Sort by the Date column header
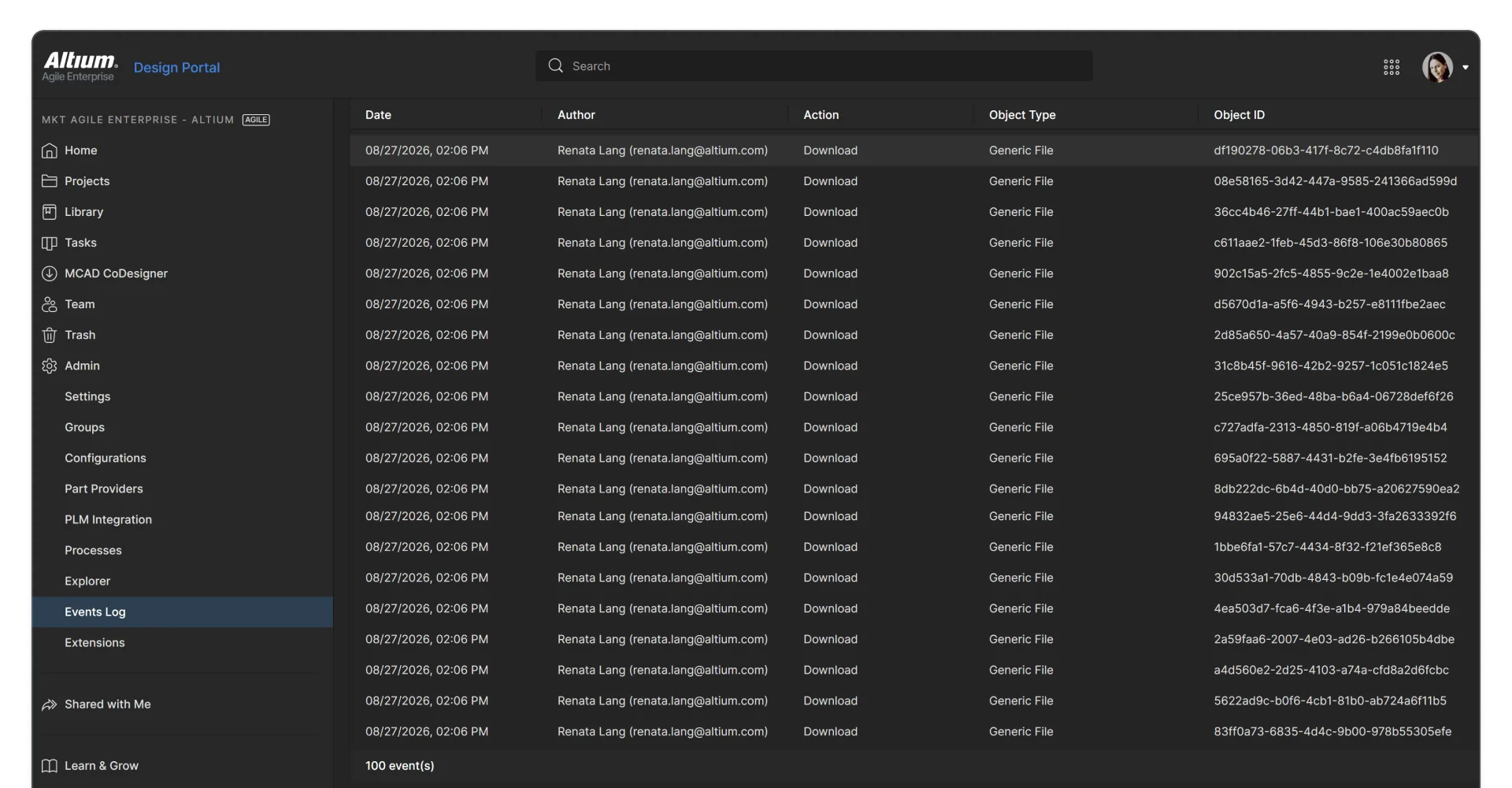The width and height of the screenshot is (1512, 788). click(x=378, y=115)
